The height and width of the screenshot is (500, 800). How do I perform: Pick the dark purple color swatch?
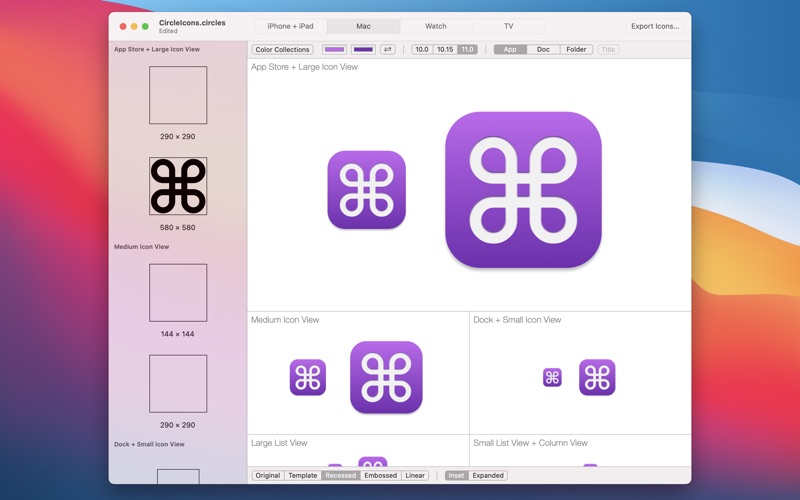pyautogui.click(x=363, y=49)
